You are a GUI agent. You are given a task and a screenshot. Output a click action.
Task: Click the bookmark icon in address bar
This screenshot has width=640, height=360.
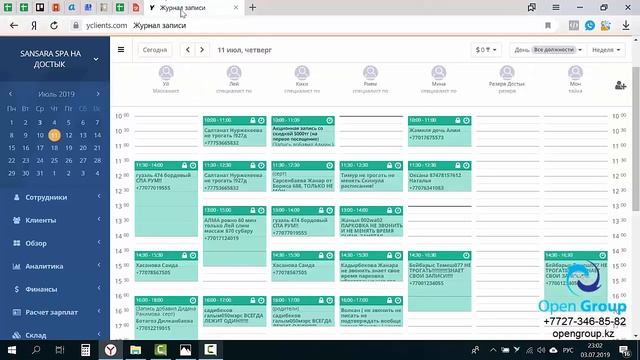548,25
